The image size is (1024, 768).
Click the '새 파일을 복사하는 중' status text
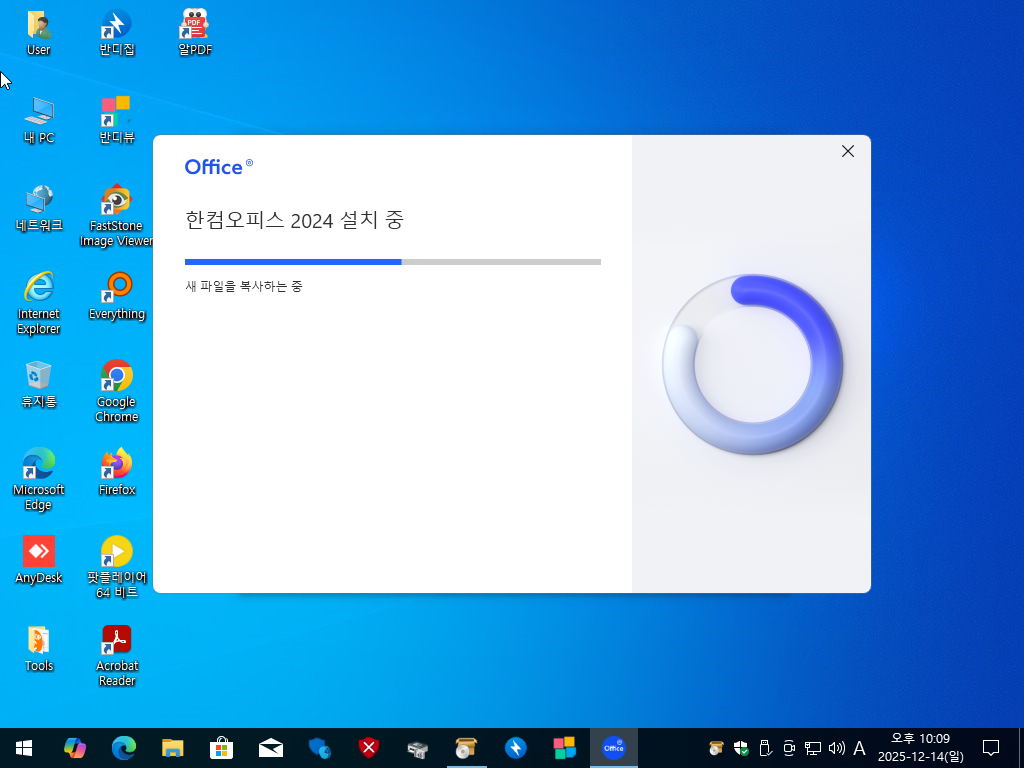pyautogui.click(x=244, y=286)
